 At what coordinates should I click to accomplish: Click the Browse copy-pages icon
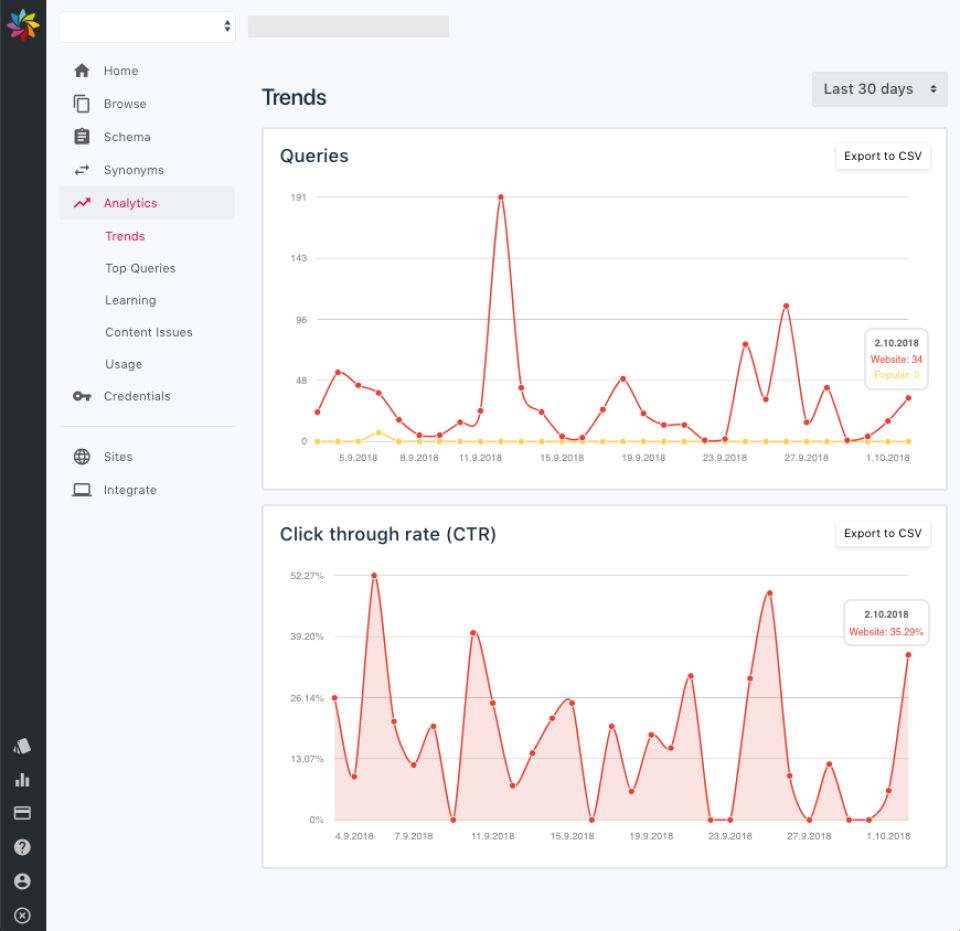point(81,104)
